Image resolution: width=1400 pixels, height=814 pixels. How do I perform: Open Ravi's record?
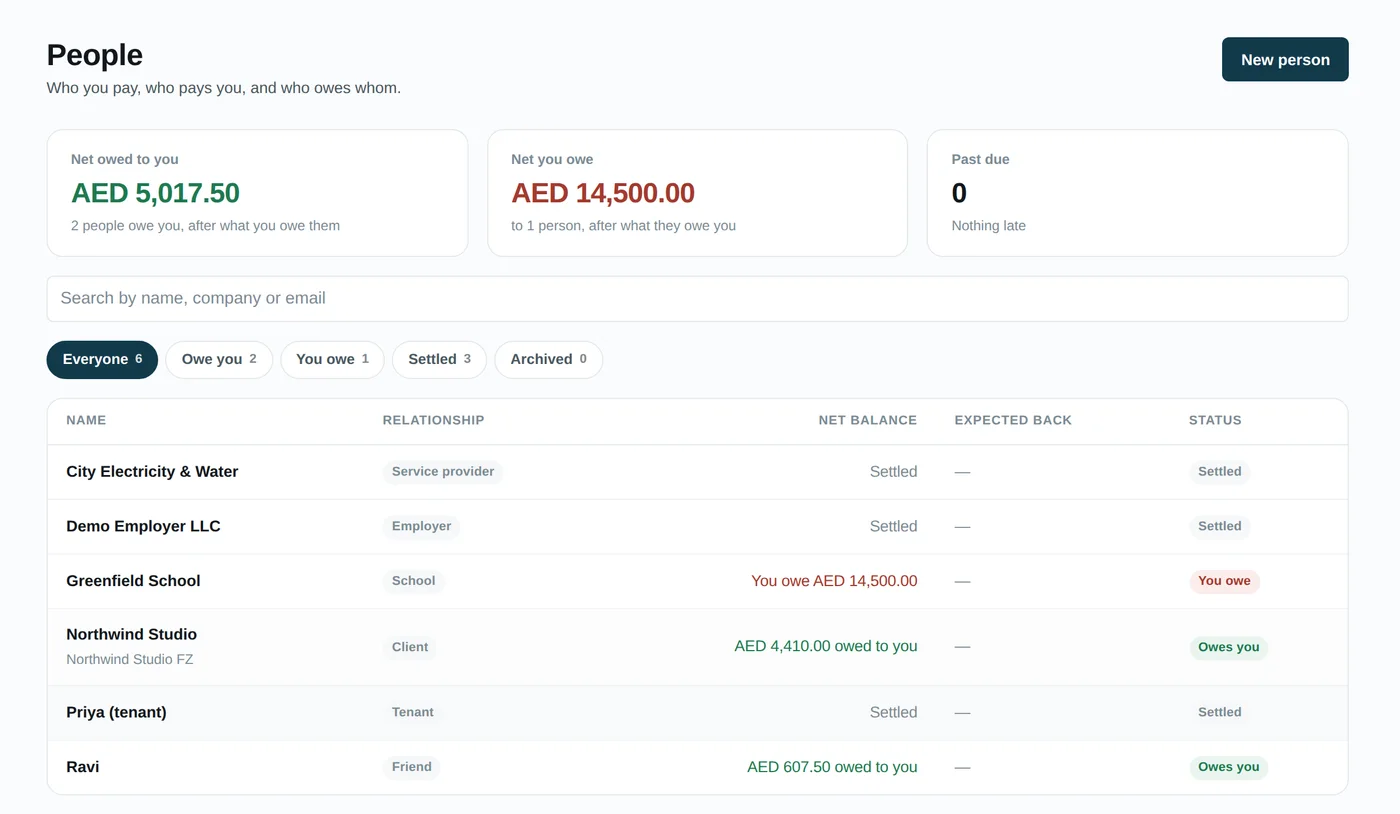(x=697, y=767)
